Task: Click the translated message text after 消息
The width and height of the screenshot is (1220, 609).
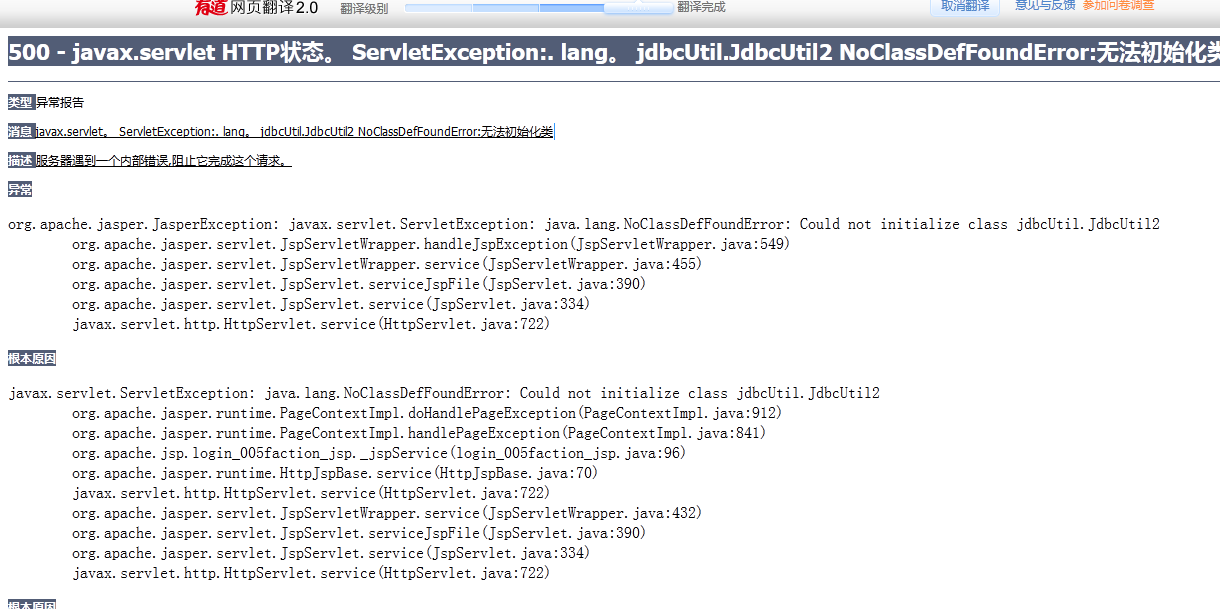Action: tap(294, 131)
